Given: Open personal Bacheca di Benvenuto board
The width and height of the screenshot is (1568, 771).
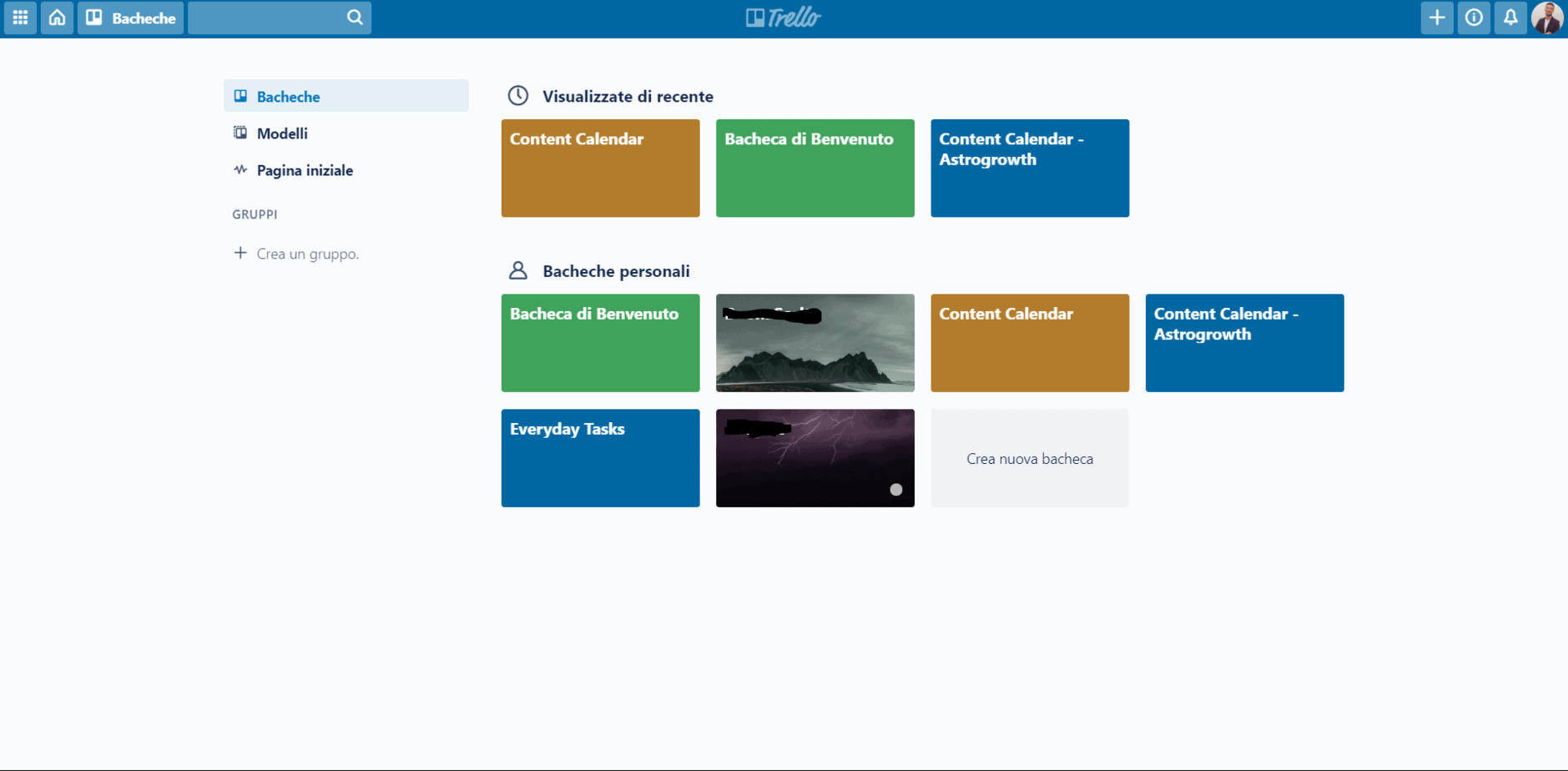Looking at the screenshot, I should [x=600, y=342].
